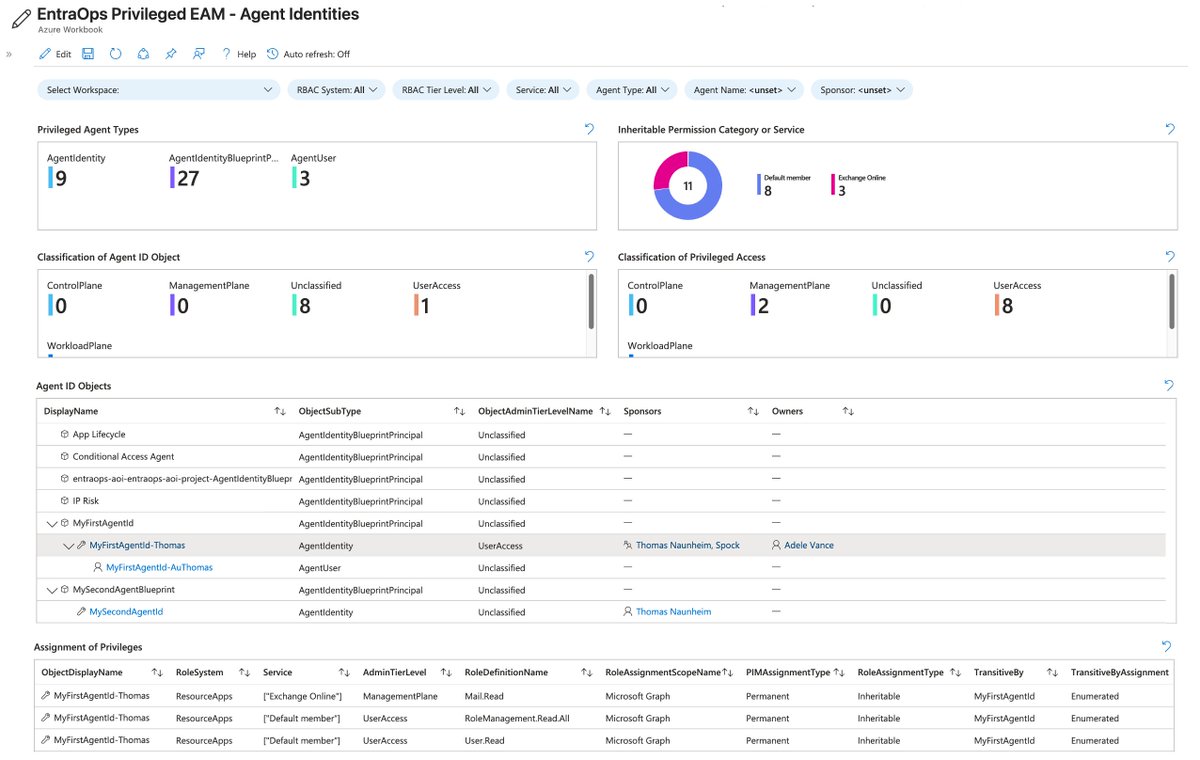The height and width of the screenshot is (760, 1200).
Task: Reset Classification of Agent ID Object with undo icon
Action: pyautogui.click(x=589, y=257)
